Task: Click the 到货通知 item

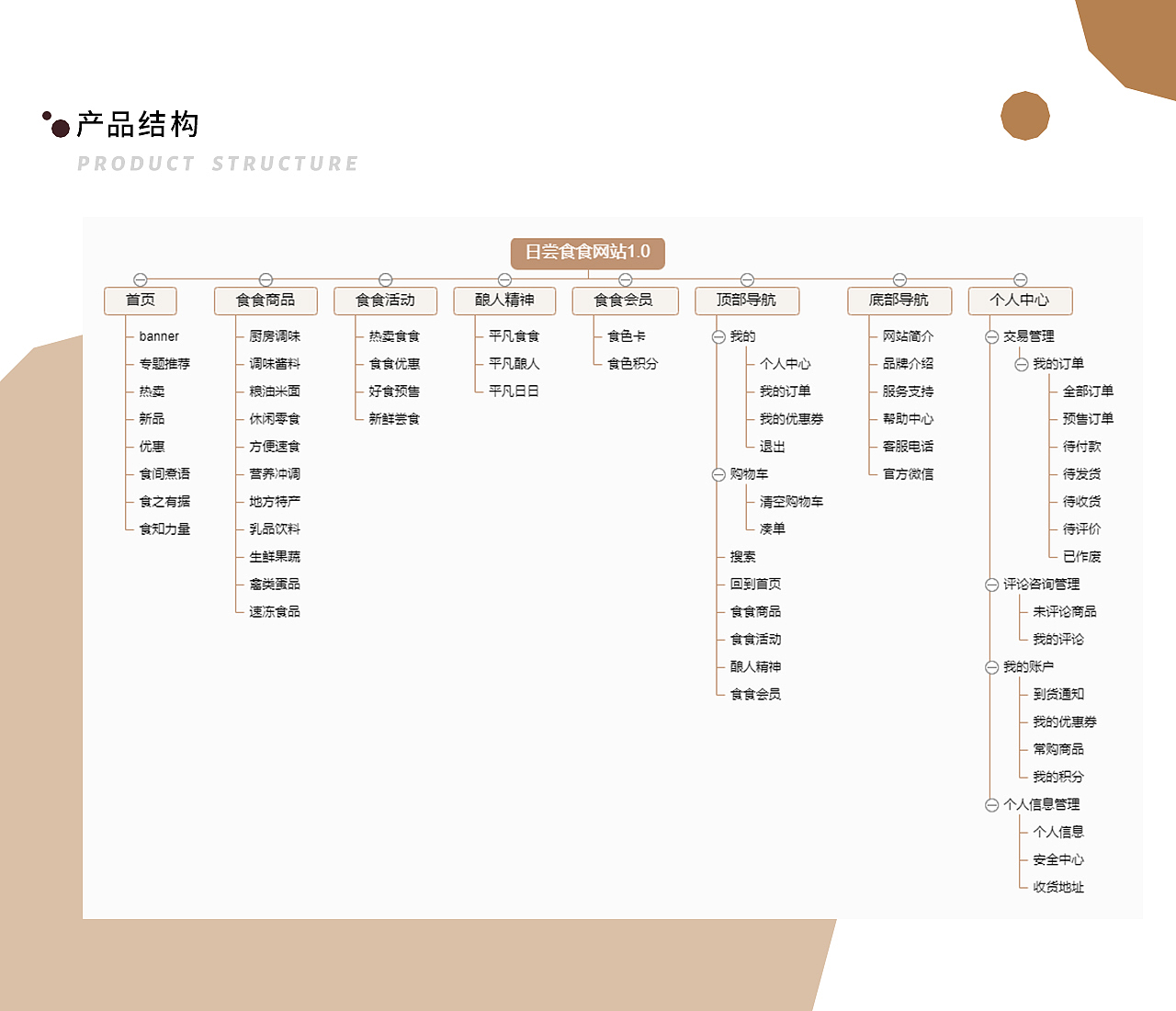Action: coord(1058,695)
